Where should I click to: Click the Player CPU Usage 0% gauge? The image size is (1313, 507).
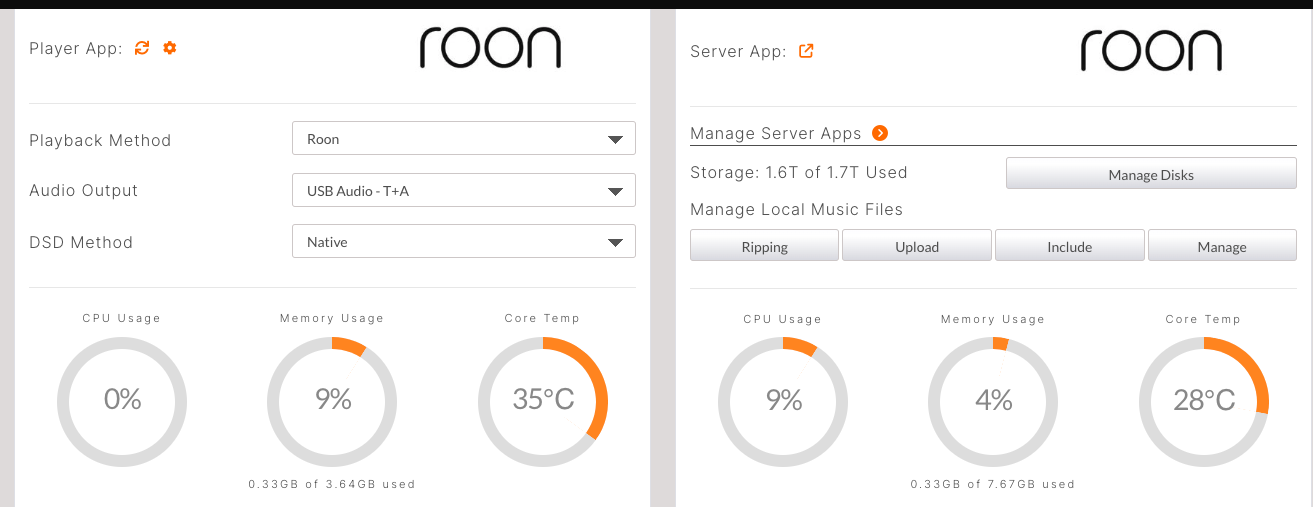click(122, 400)
